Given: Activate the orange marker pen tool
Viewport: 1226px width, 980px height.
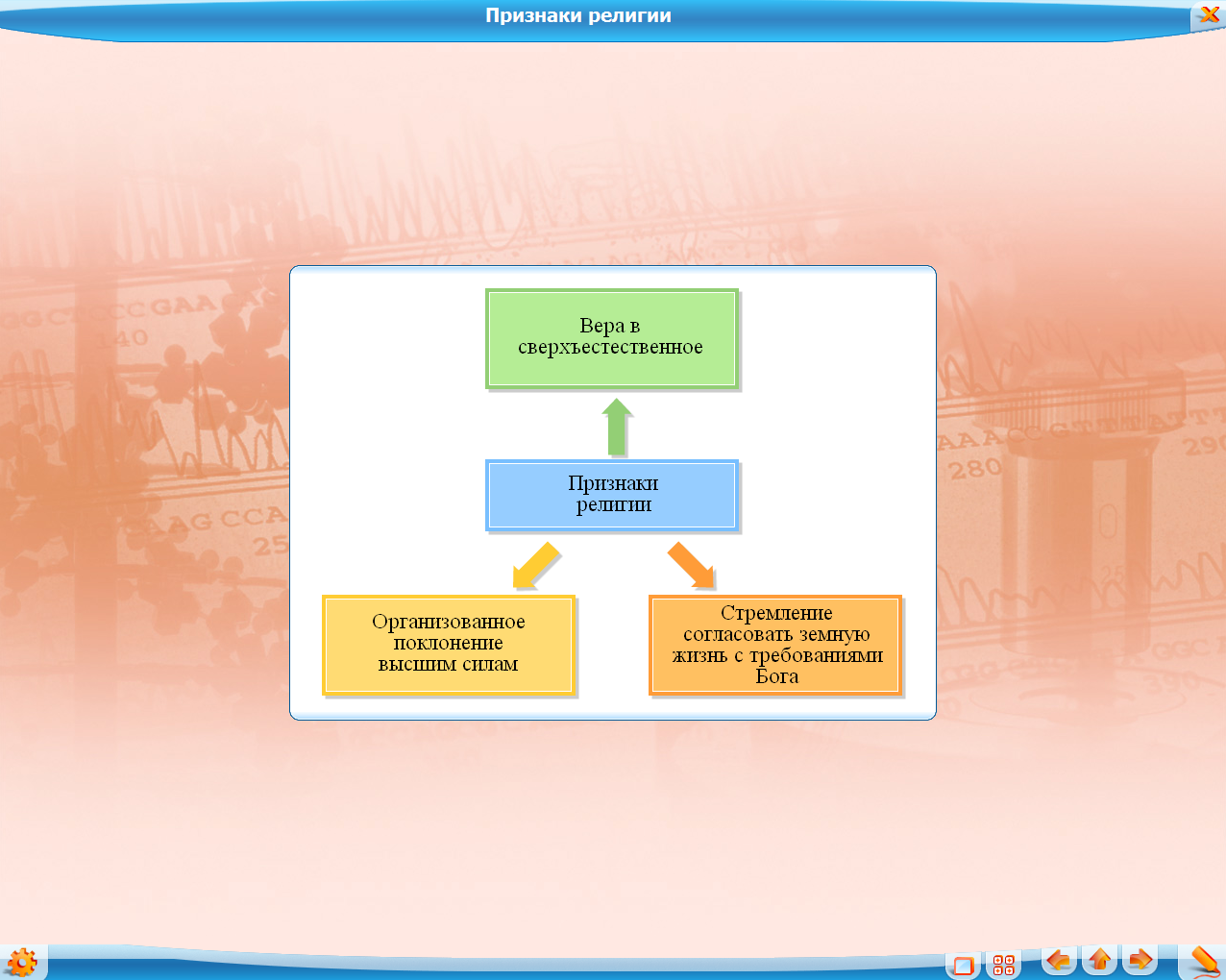Looking at the screenshot, I should coord(1204,962).
